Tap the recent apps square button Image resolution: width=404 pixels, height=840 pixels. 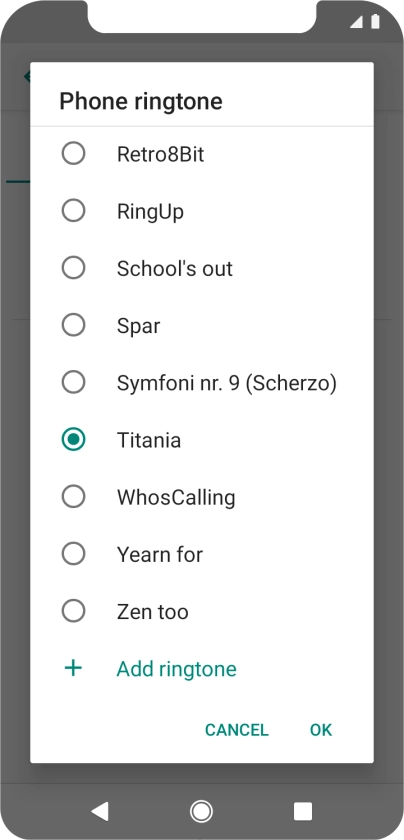pyautogui.click(x=303, y=811)
